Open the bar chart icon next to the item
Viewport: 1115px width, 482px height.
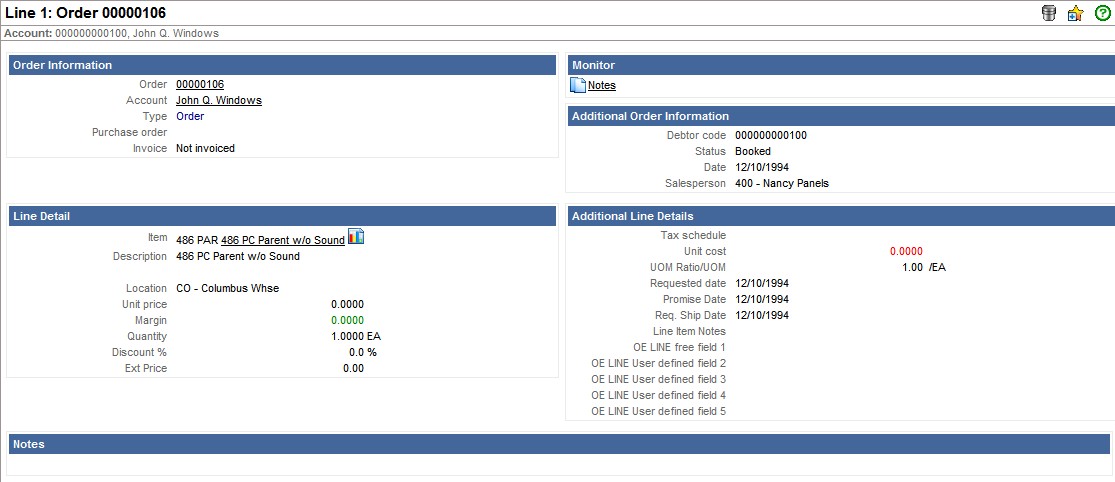coord(356,237)
